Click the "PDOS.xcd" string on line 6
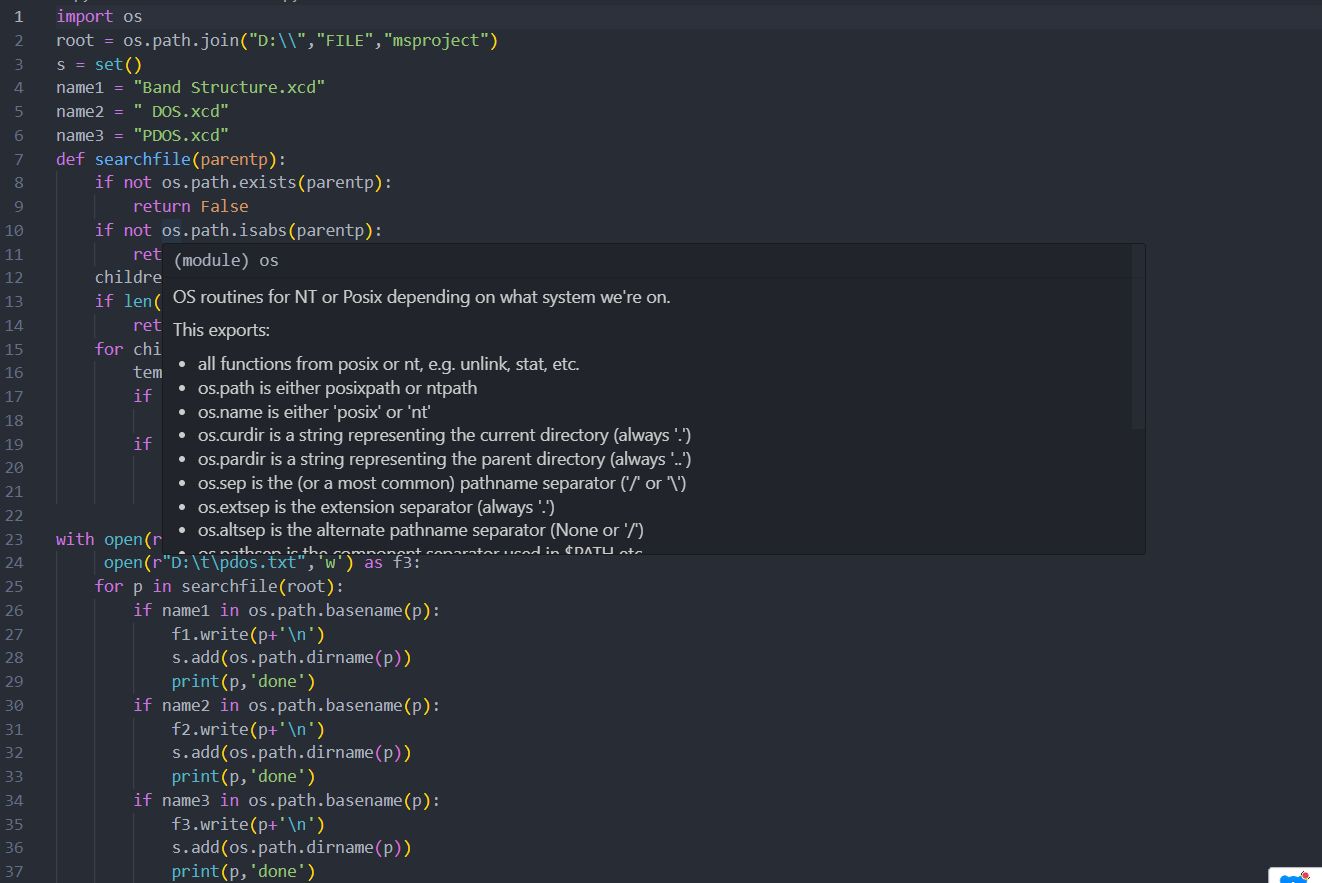The width and height of the screenshot is (1322, 883). (181, 135)
